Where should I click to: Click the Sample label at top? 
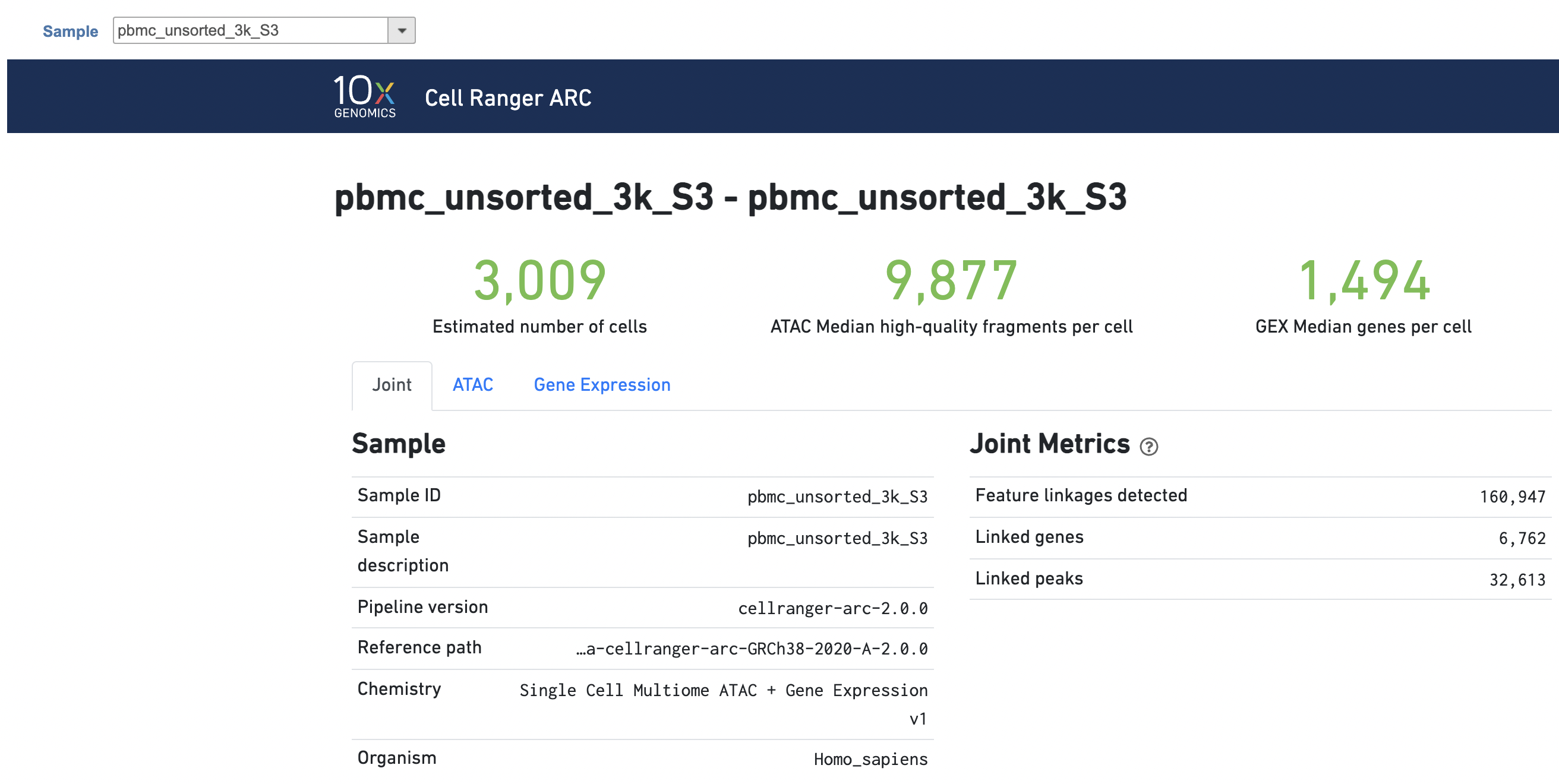[x=70, y=31]
